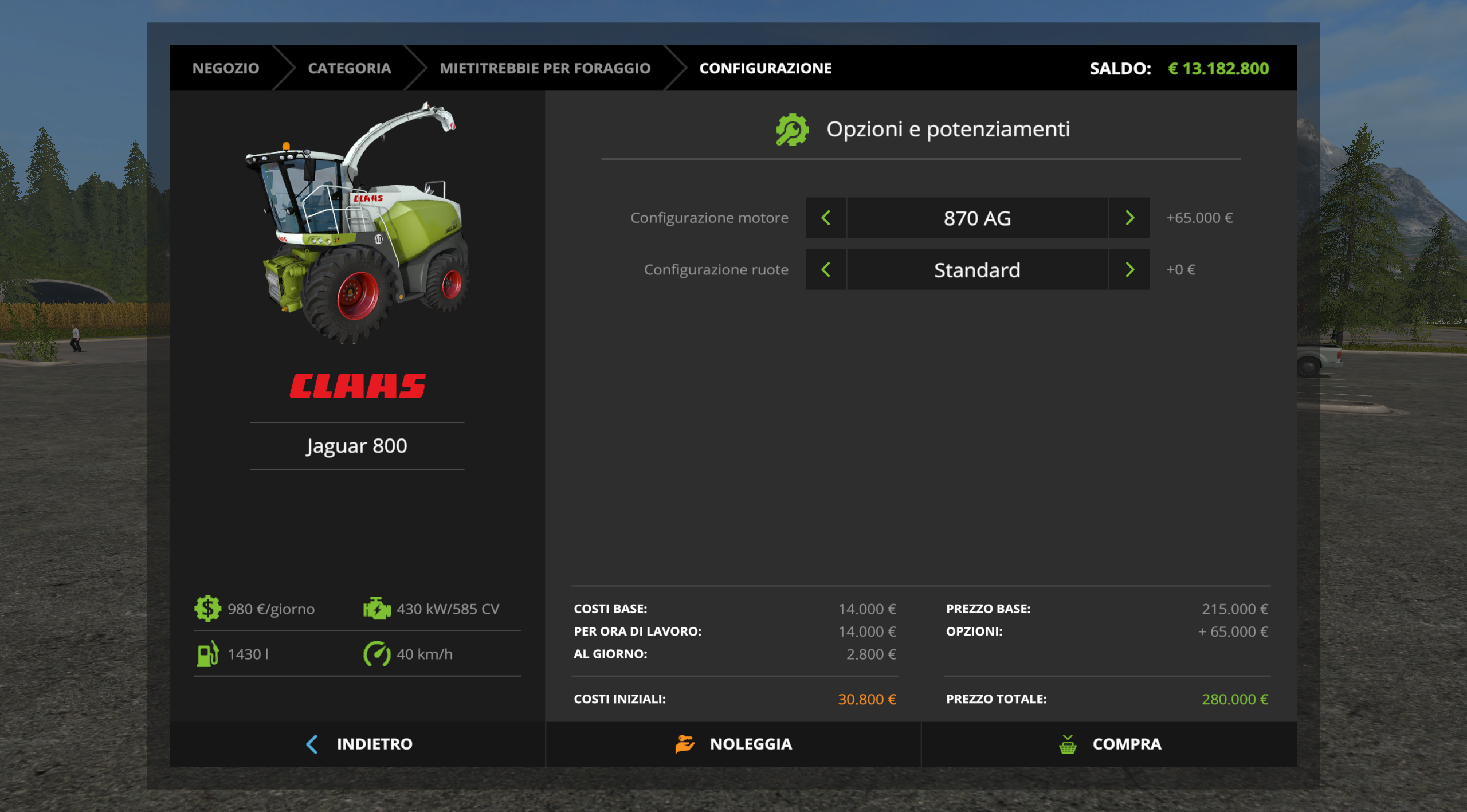Click the OPZIONI: label

click(974, 631)
